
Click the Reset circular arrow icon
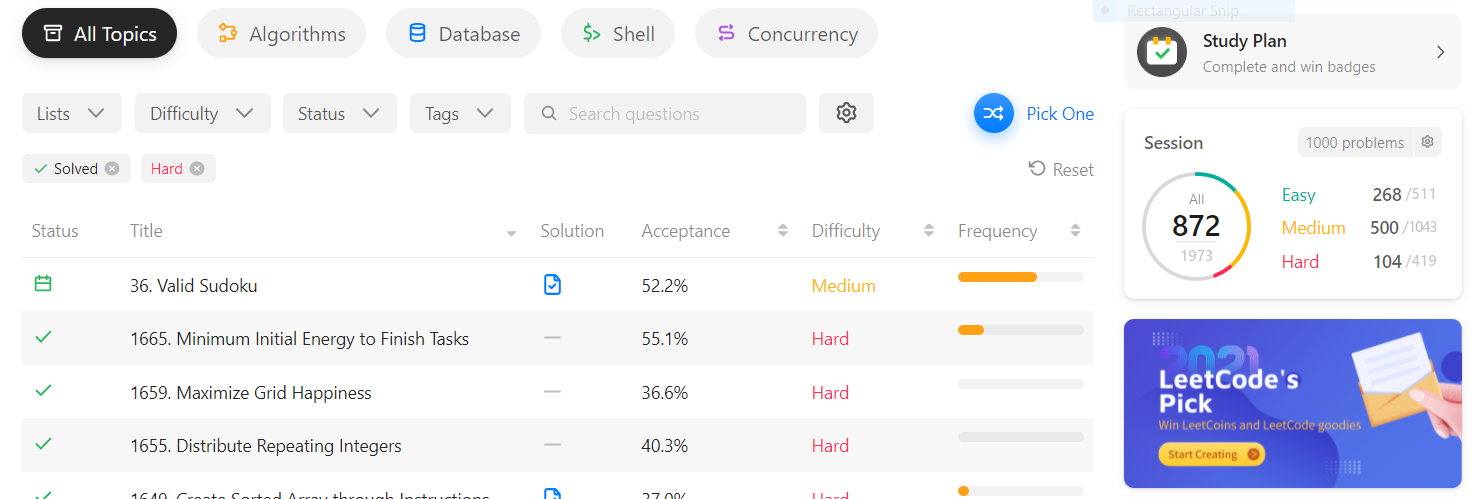pos(1037,169)
